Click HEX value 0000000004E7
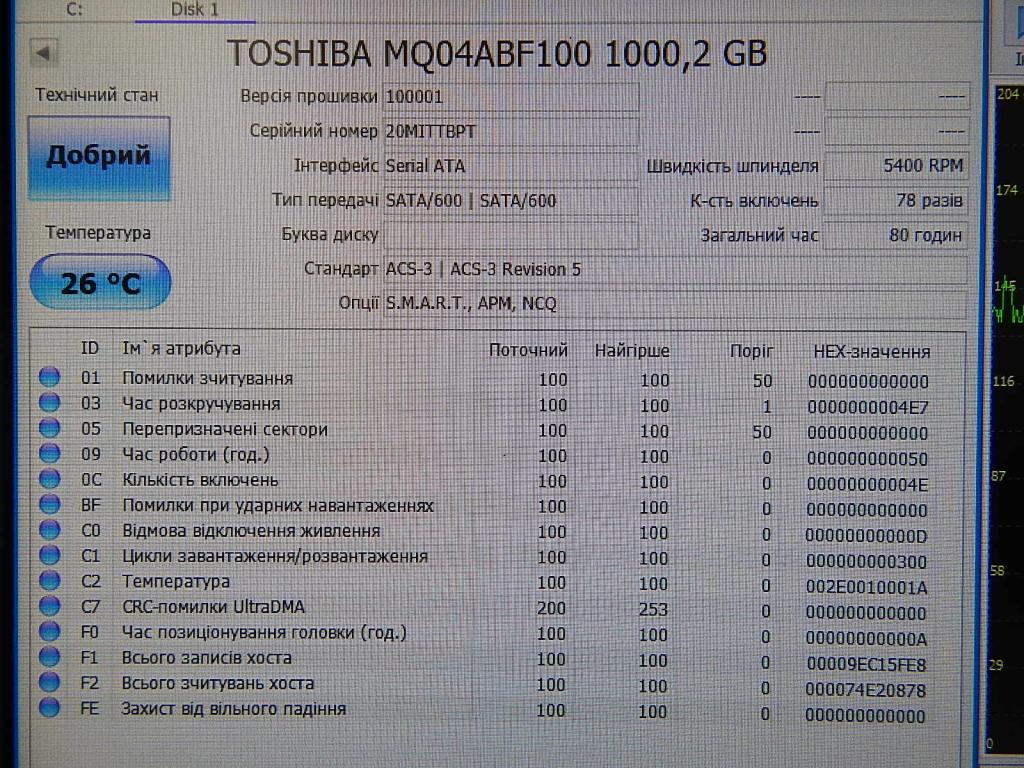This screenshot has width=1024, height=768. pyautogui.click(x=868, y=408)
